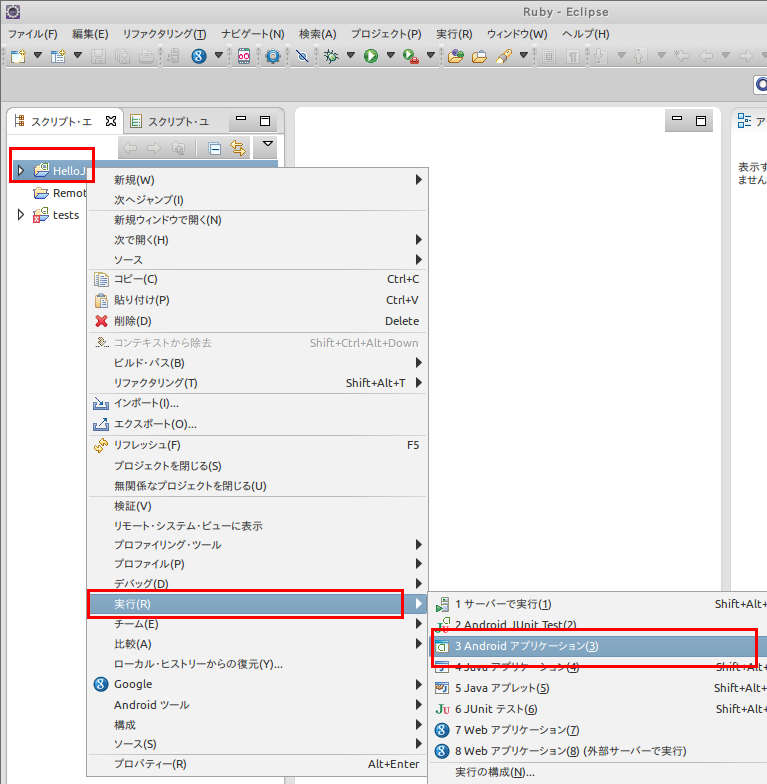The image size is (767, 784).
Task: Close the スクリプト・エ tab with X
Action: 111,121
